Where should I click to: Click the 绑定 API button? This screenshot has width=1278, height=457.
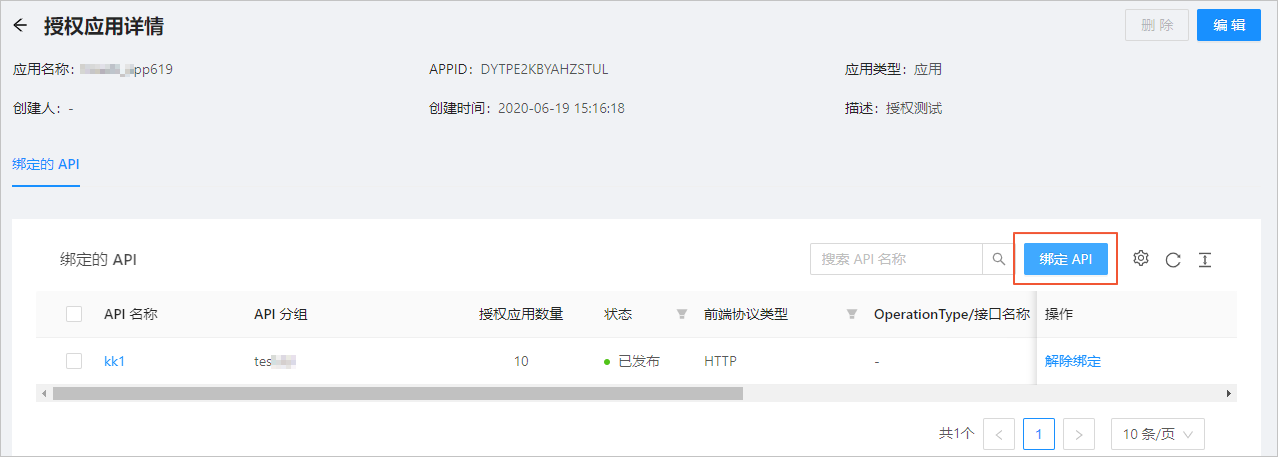coord(1066,259)
